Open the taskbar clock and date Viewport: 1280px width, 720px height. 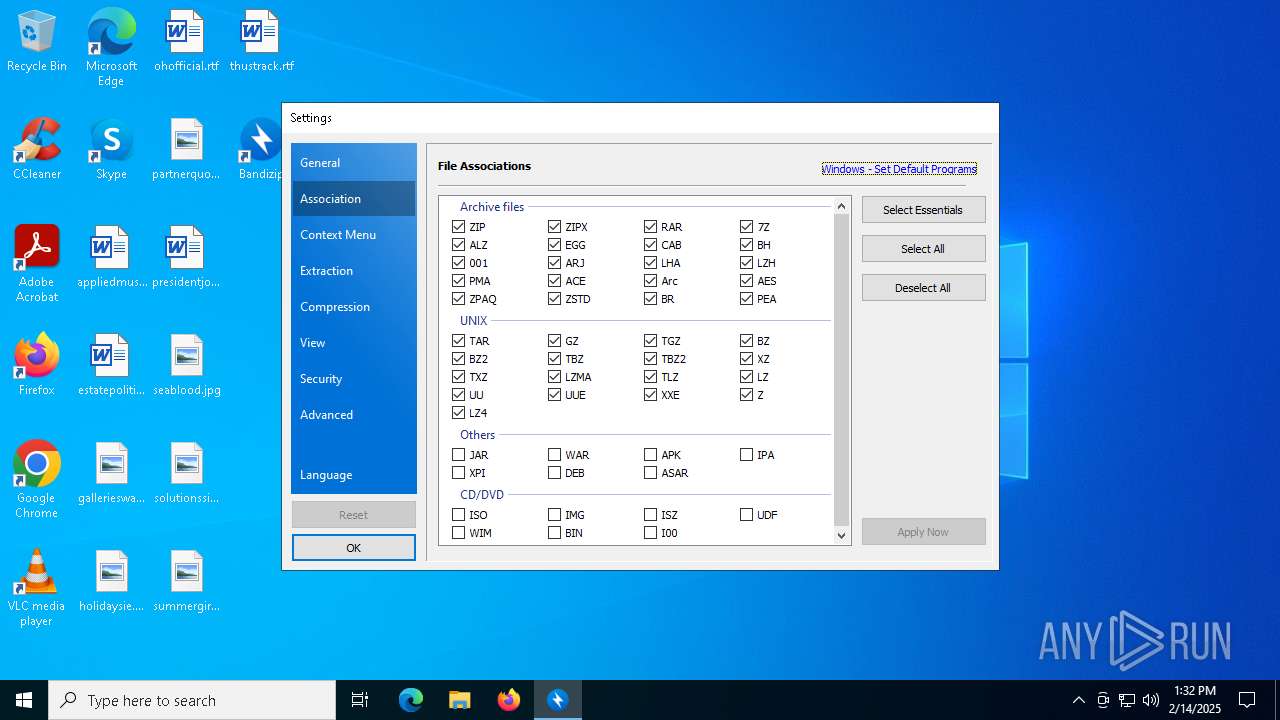(x=1195, y=700)
